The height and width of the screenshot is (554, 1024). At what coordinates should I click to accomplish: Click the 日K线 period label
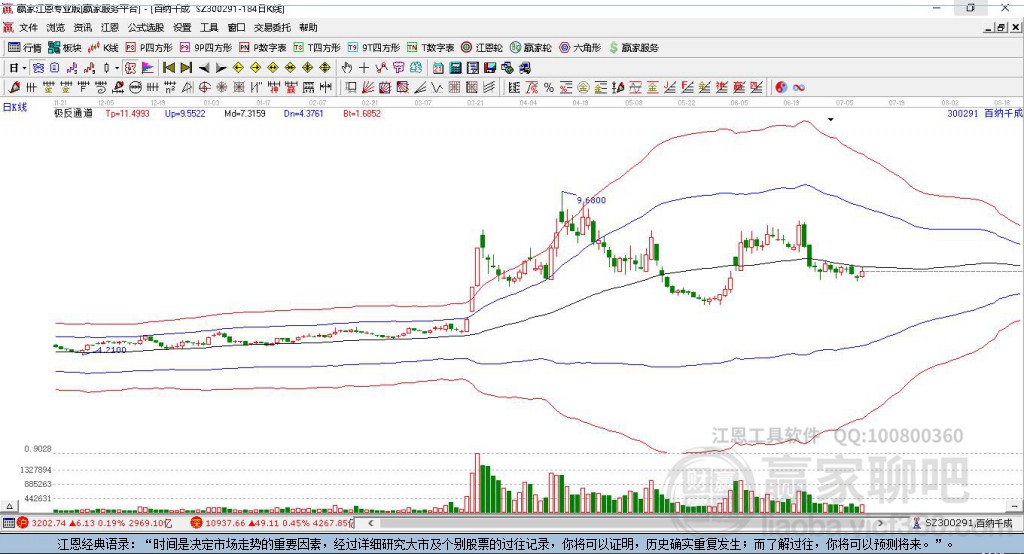(15, 108)
